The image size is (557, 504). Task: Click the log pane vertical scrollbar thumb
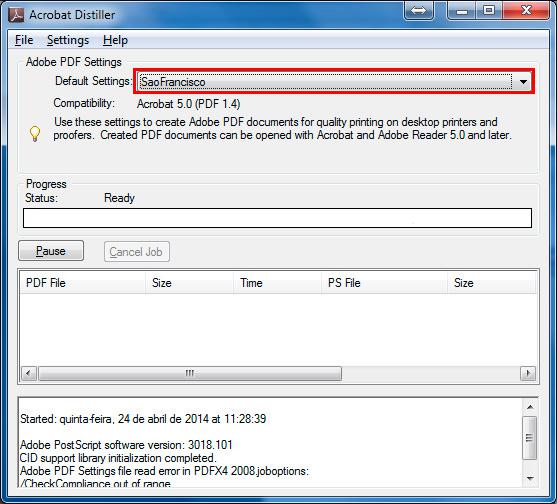pos(530,438)
